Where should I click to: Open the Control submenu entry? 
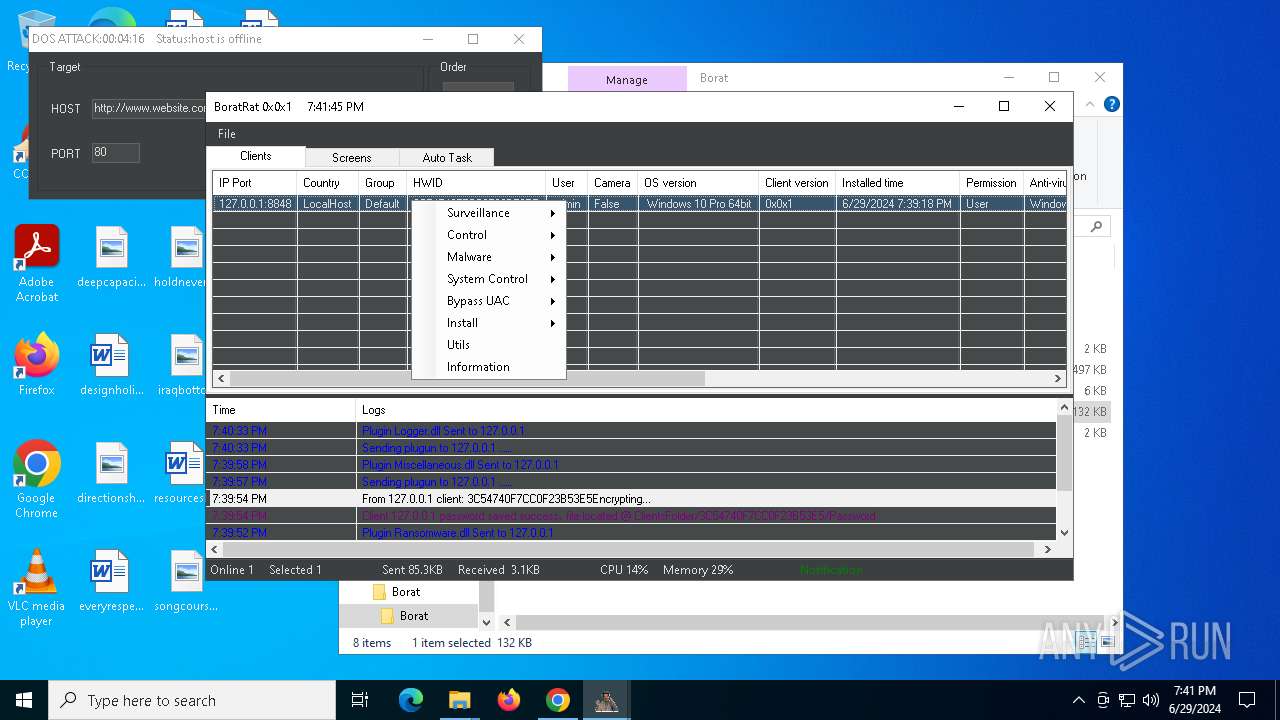[488, 235]
